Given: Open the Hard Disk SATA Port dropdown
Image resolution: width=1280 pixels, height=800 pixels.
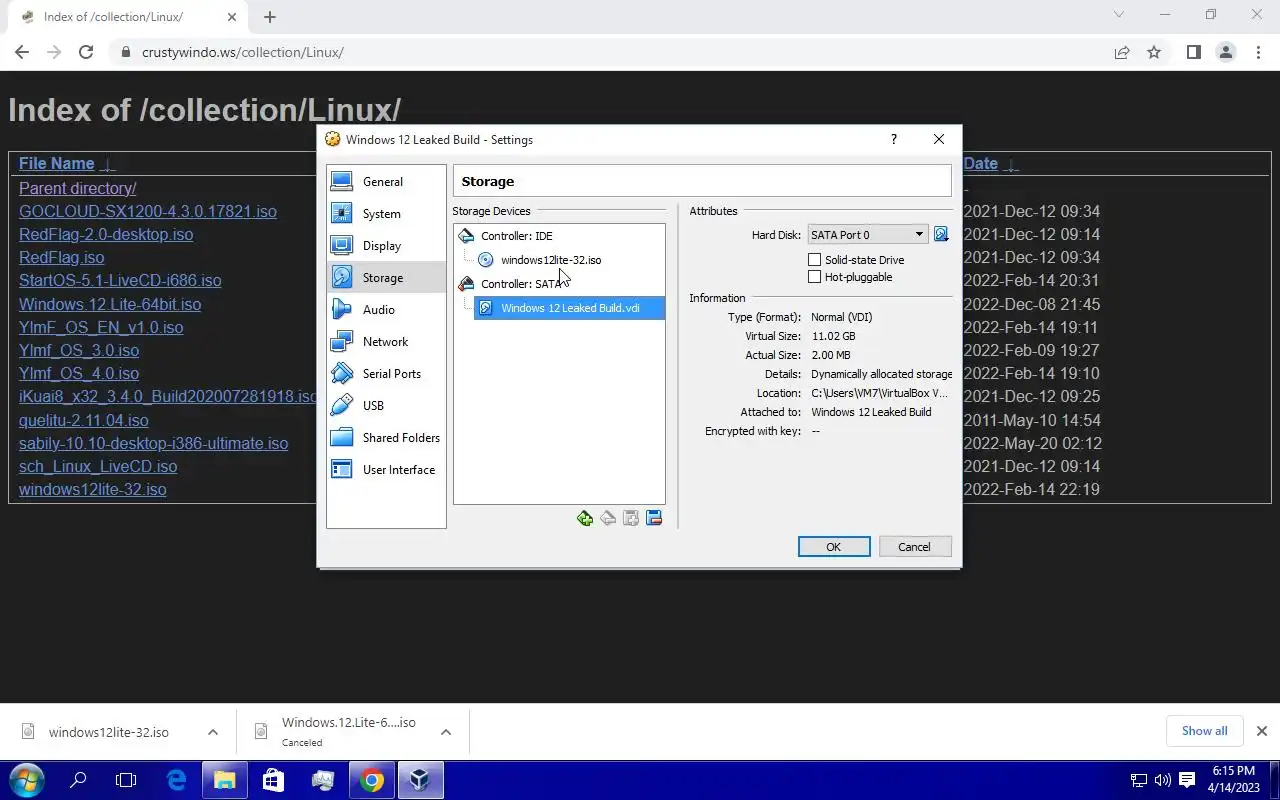Looking at the screenshot, I should coord(867,235).
